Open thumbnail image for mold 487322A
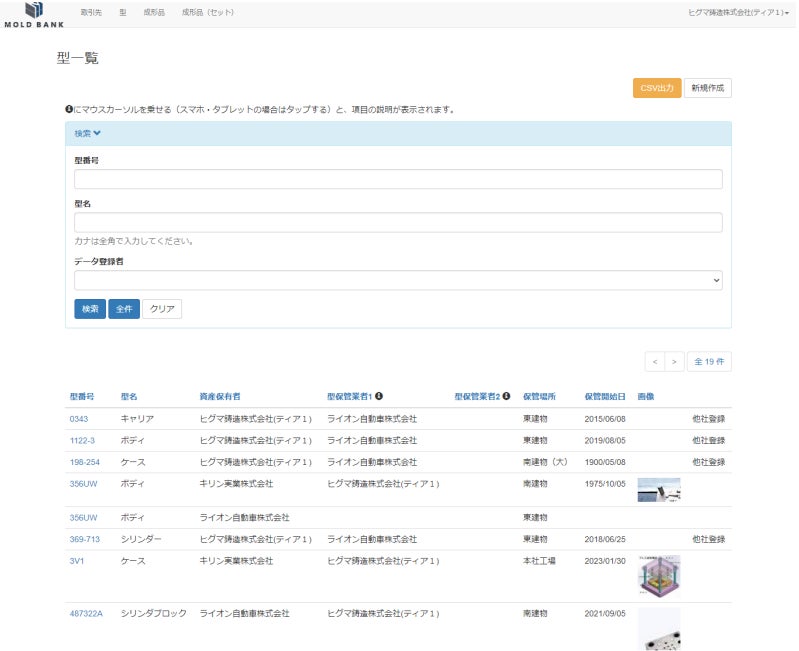This screenshot has height=651, width=799. coord(658,628)
